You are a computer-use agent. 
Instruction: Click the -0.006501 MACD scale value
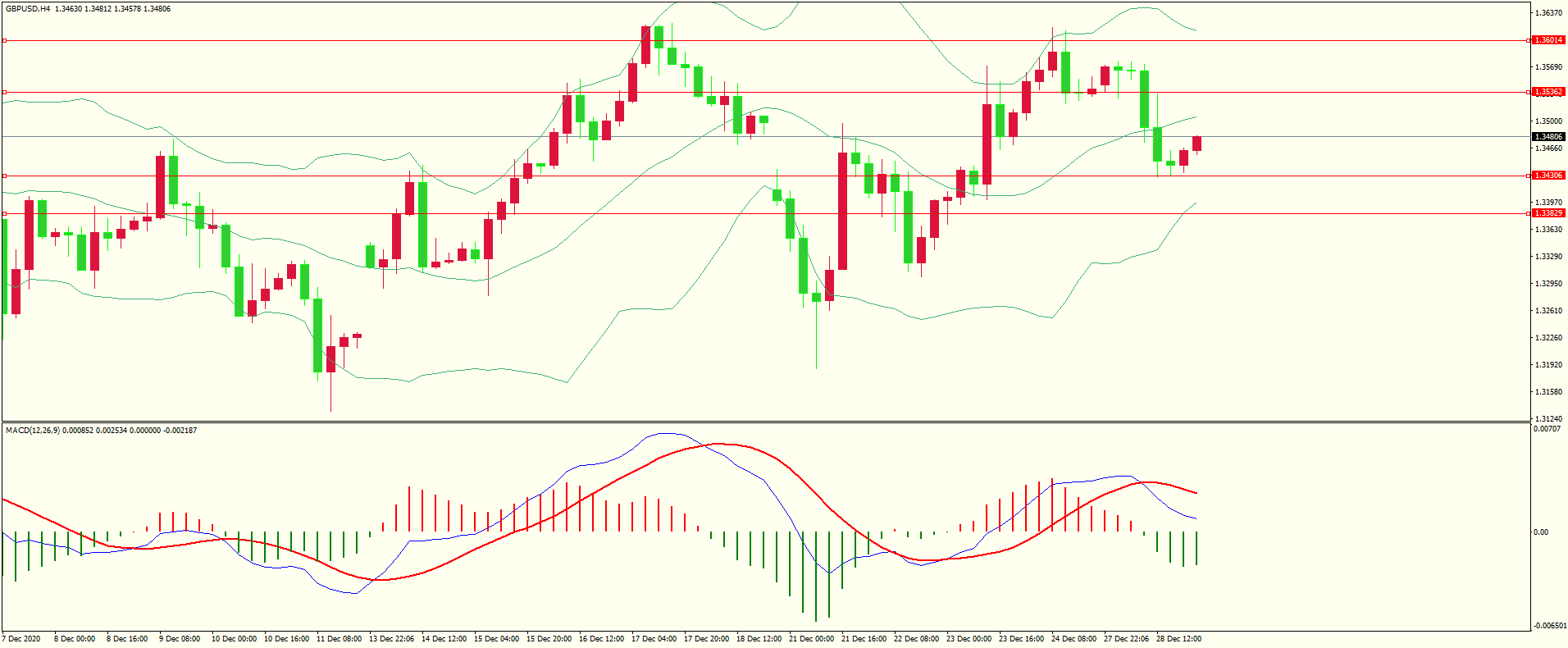[x=1548, y=626]
